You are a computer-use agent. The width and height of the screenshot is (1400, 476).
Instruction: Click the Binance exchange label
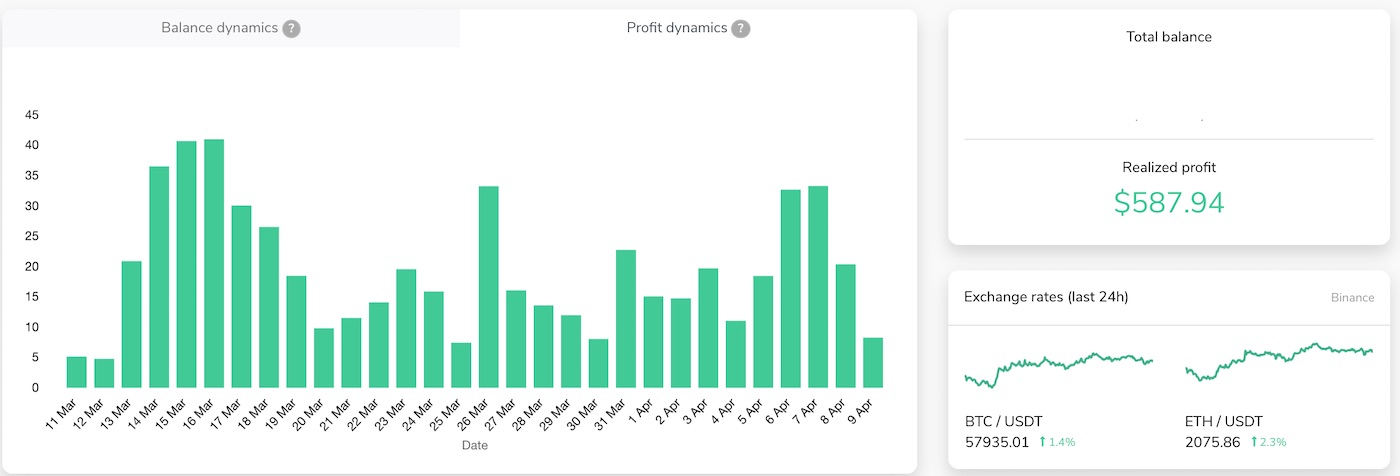tap(1352, 298)
